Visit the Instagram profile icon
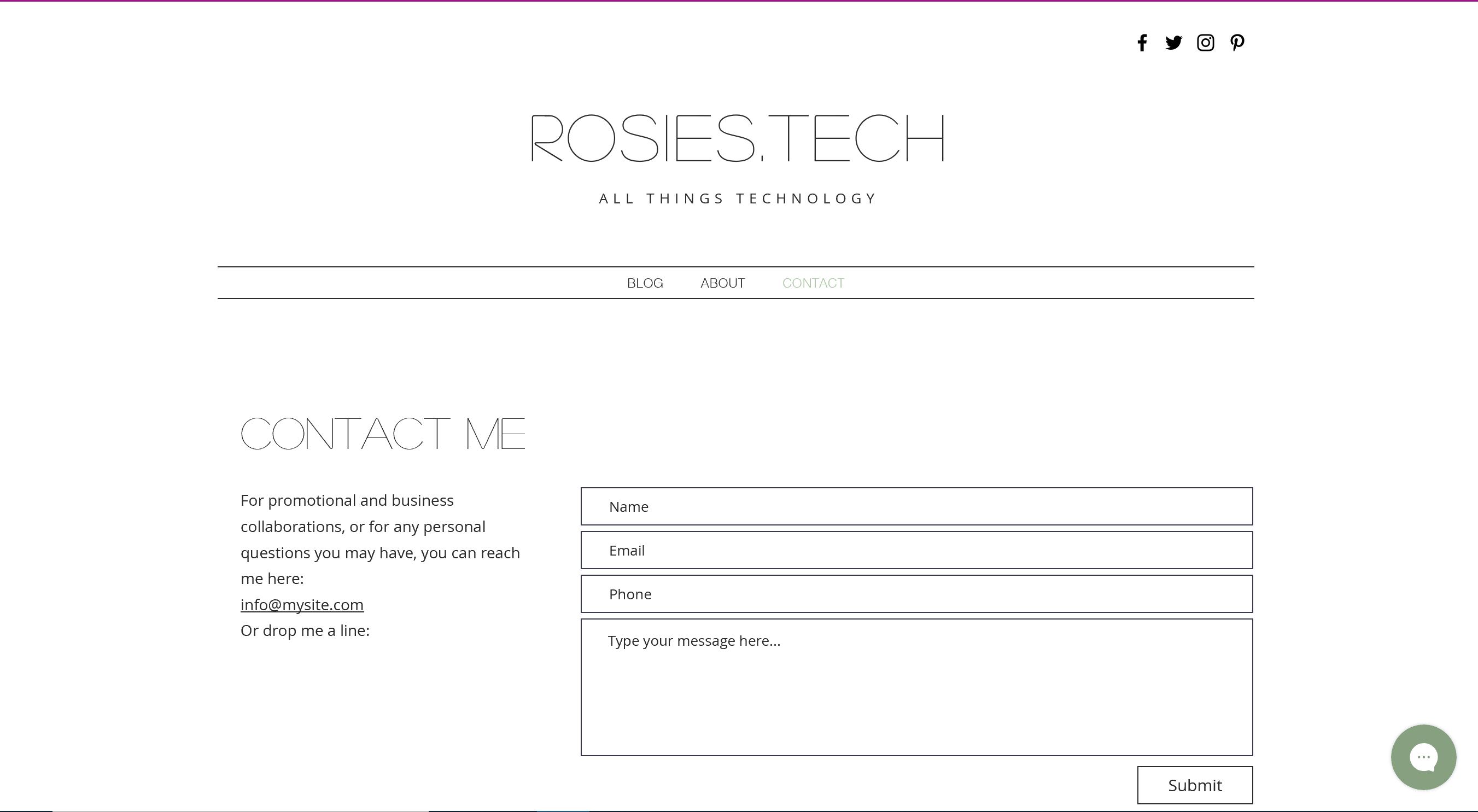1478x812 pixels. point(1205,43)
